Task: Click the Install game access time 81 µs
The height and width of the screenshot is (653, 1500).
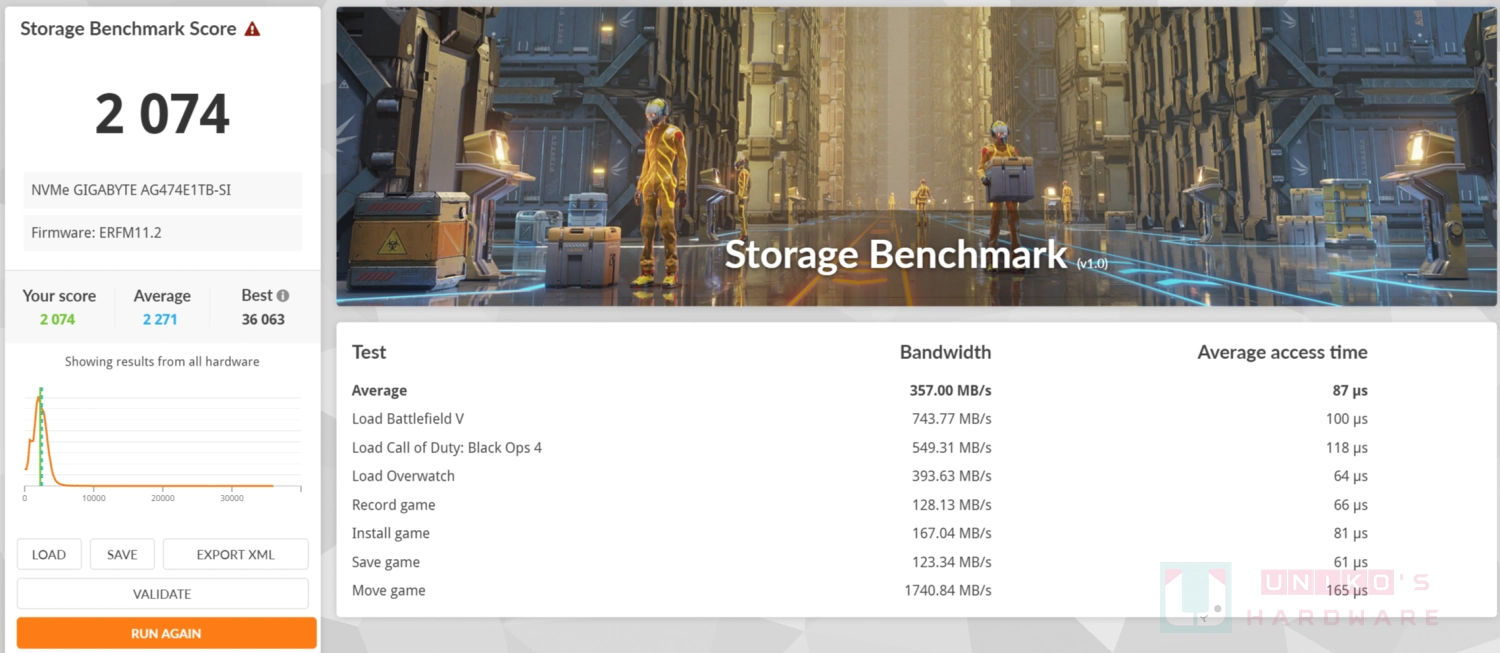Action: [x=1350, y=533]
